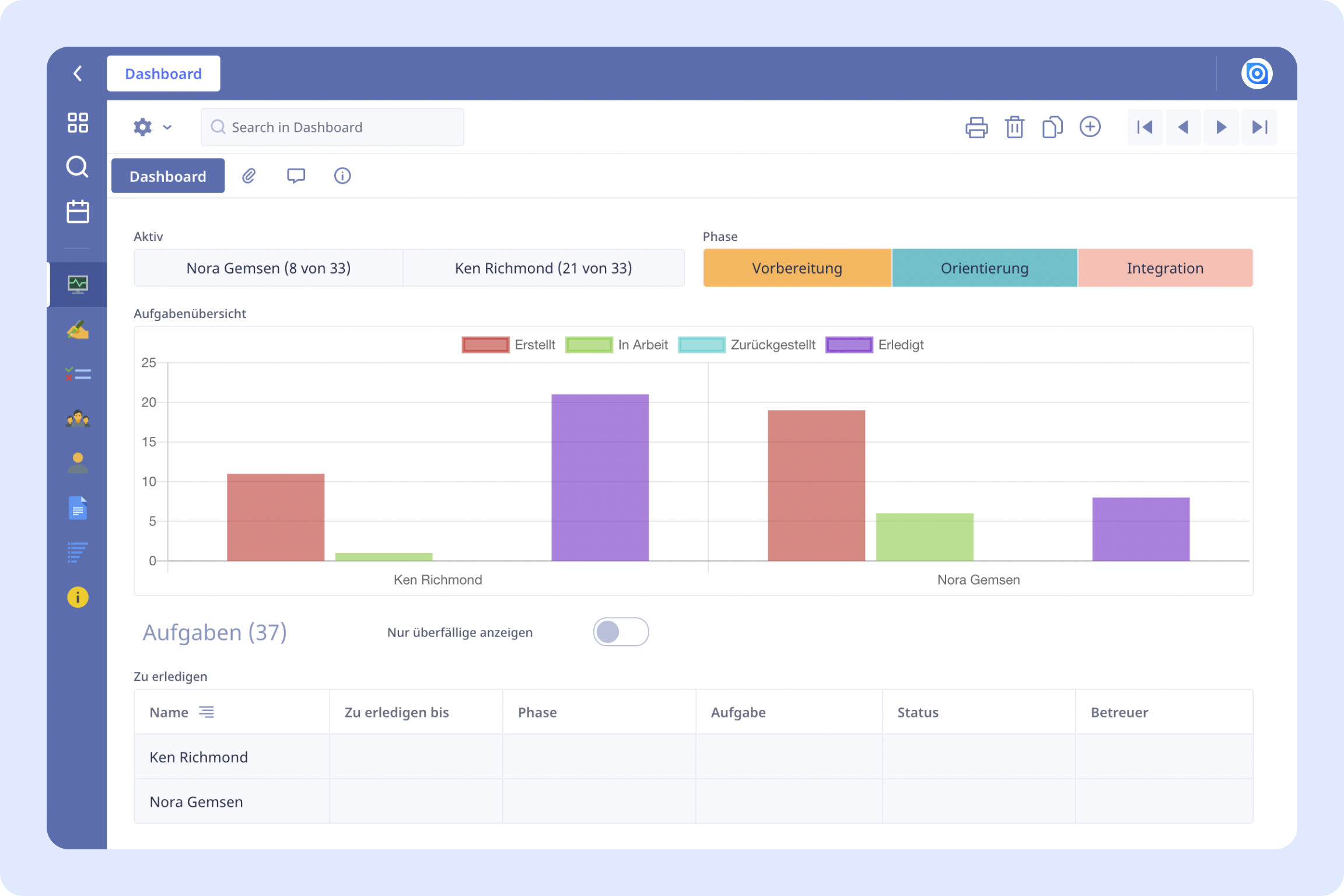Click the yellow info icon in sidebar
Screen dimensions: 1344x896
coord(78,597)
